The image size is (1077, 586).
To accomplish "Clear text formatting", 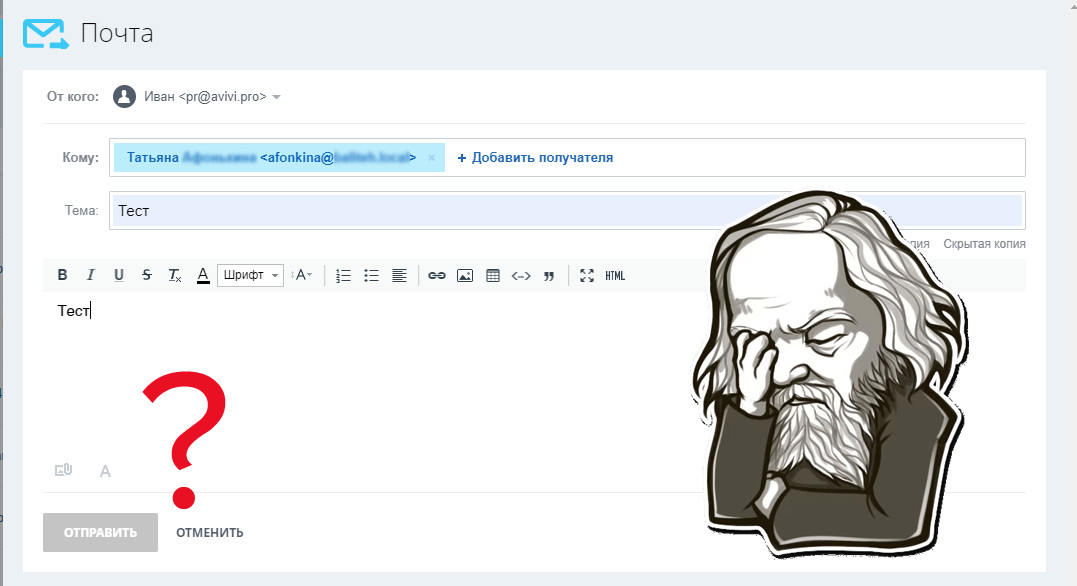I will coord(174,275).
